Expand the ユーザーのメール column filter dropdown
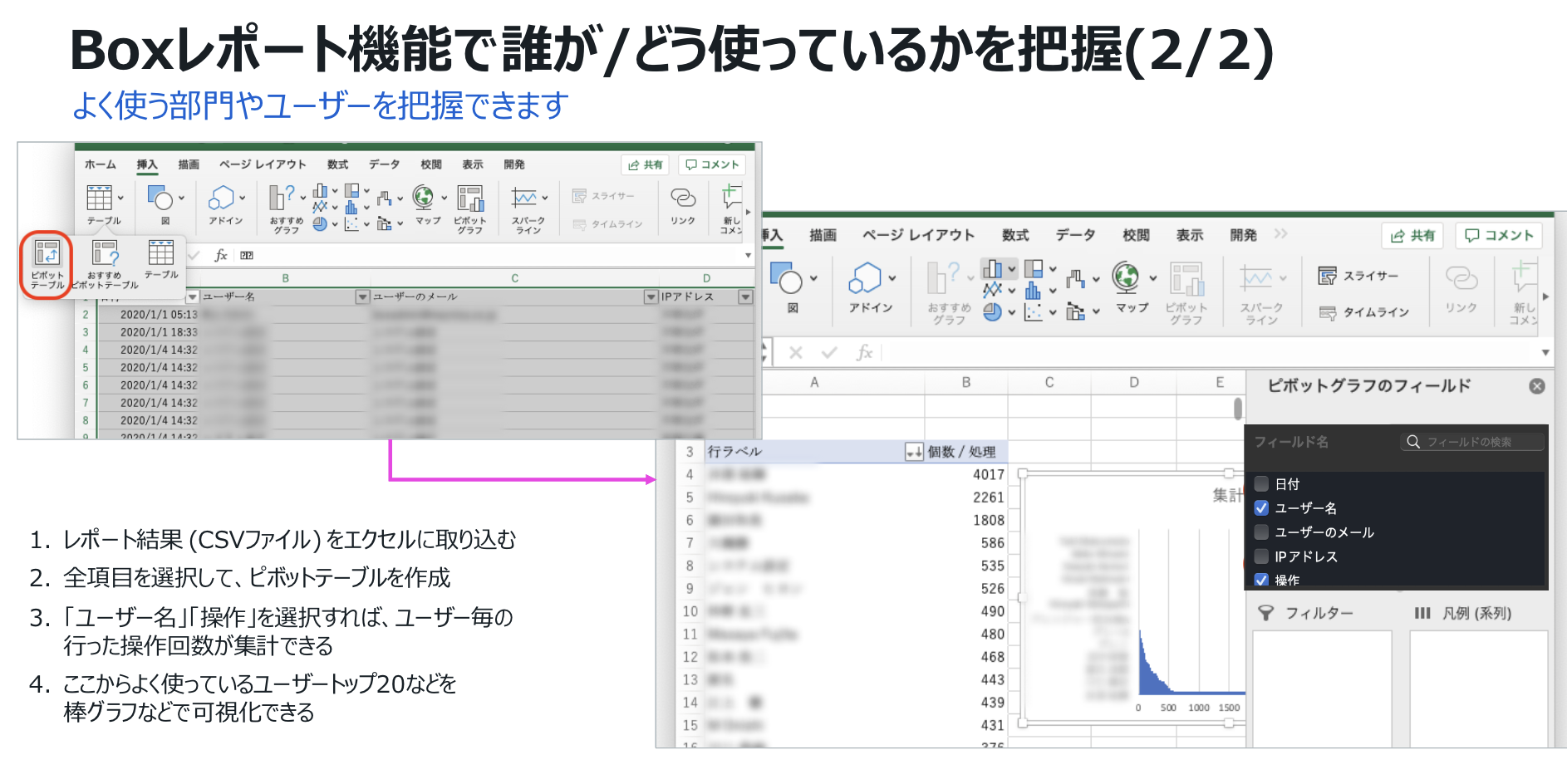1567x784 pixels. (x=651, y=296)
